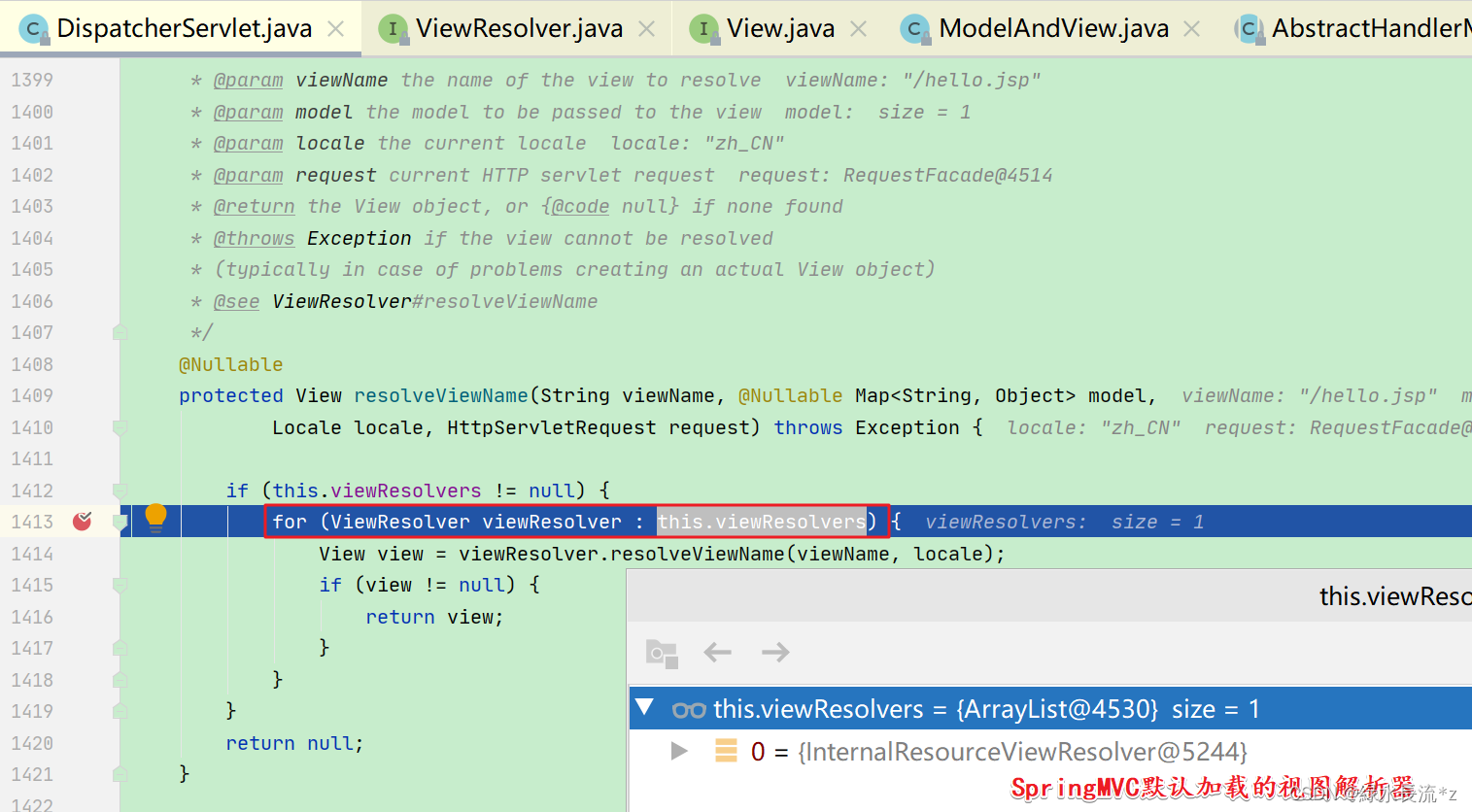Click the class icon on ModelAndView.java tab
This screenshot has height=812, width=1472.
tap(914, 29)
